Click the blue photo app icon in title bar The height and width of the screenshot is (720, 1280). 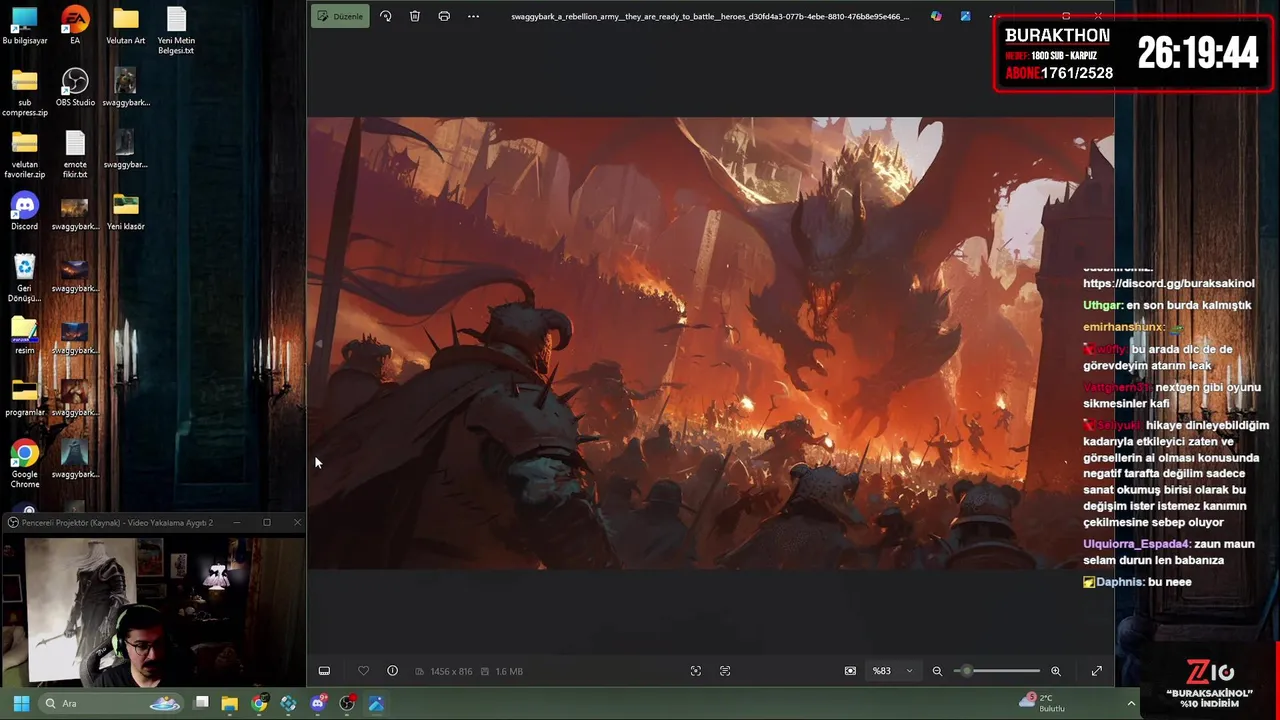(x=965, y=16)
